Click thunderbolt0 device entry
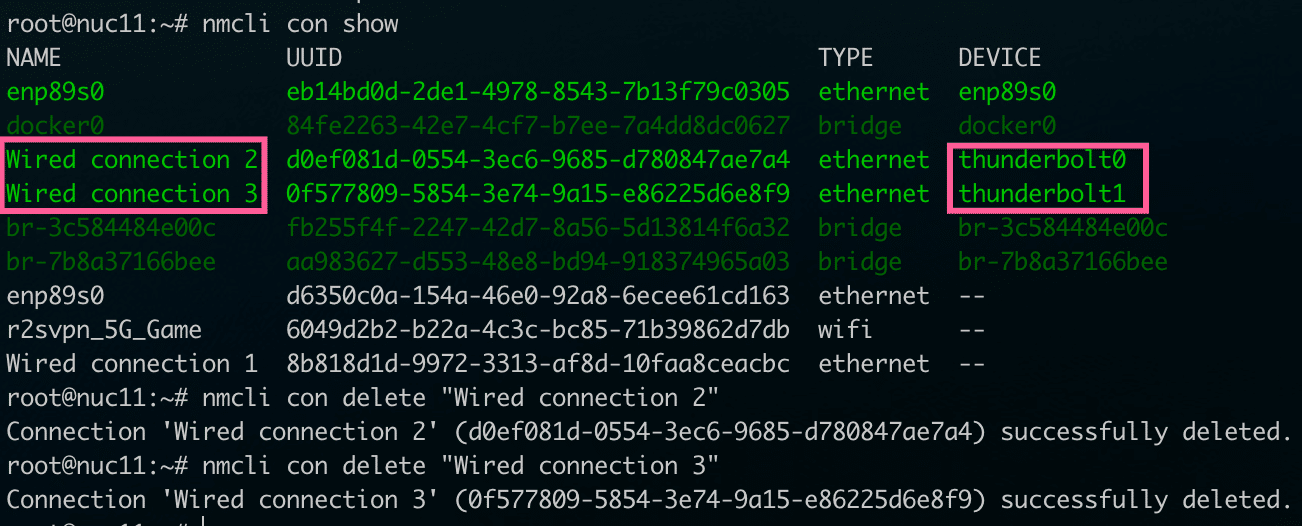1302x526 pixels. pyautogui.click(x=1043, y=160)
